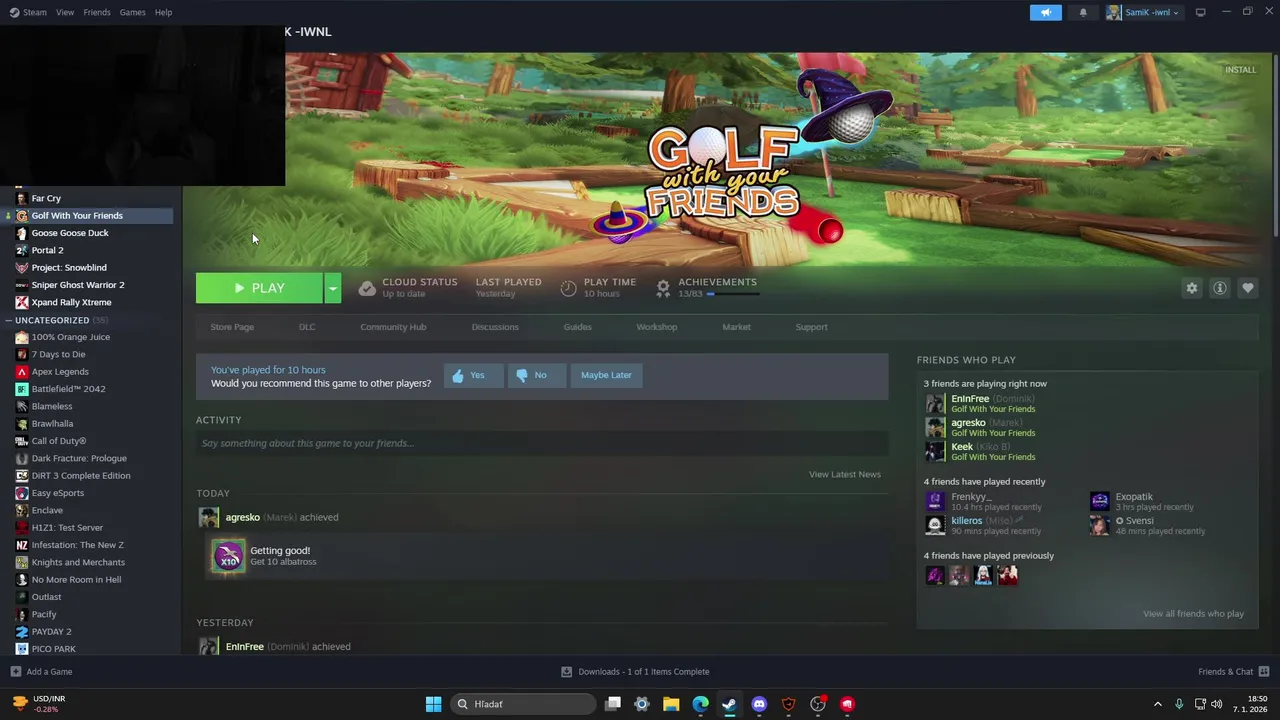This screenshot has height=720, width=1280.
Task: Click Maybe Later button
Action: coord(606,375)
